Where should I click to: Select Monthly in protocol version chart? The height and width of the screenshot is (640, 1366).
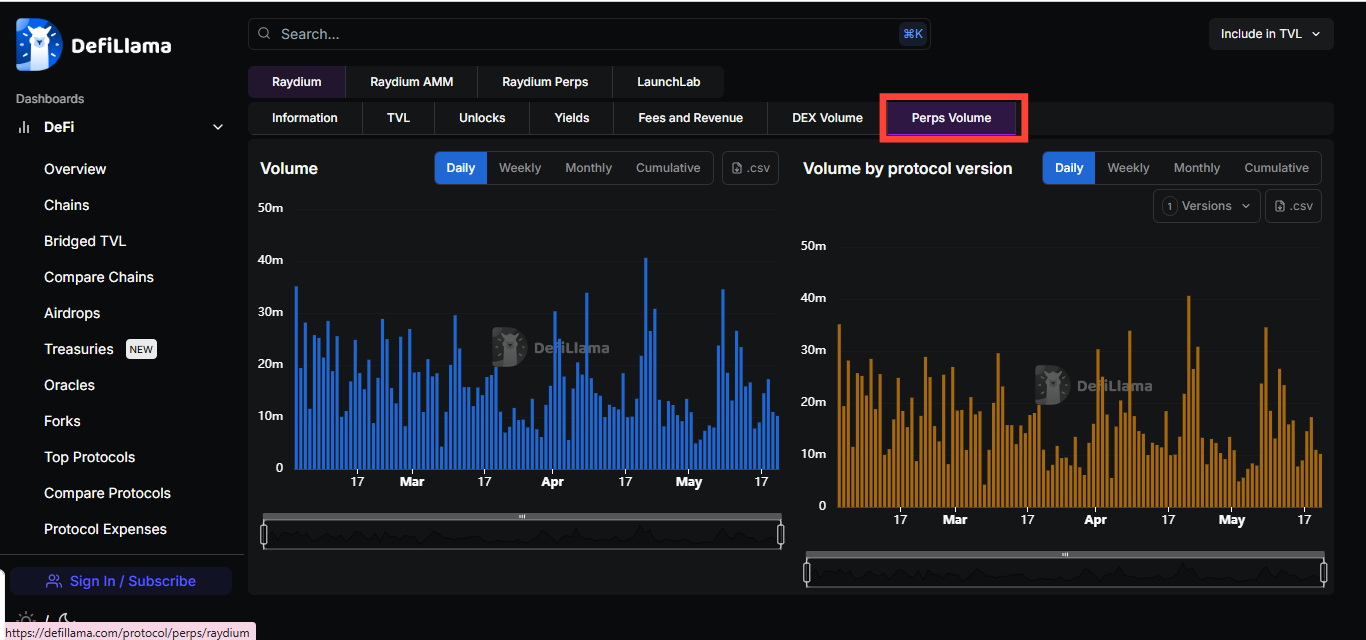pyautogui.click(x=1197, y=168)
